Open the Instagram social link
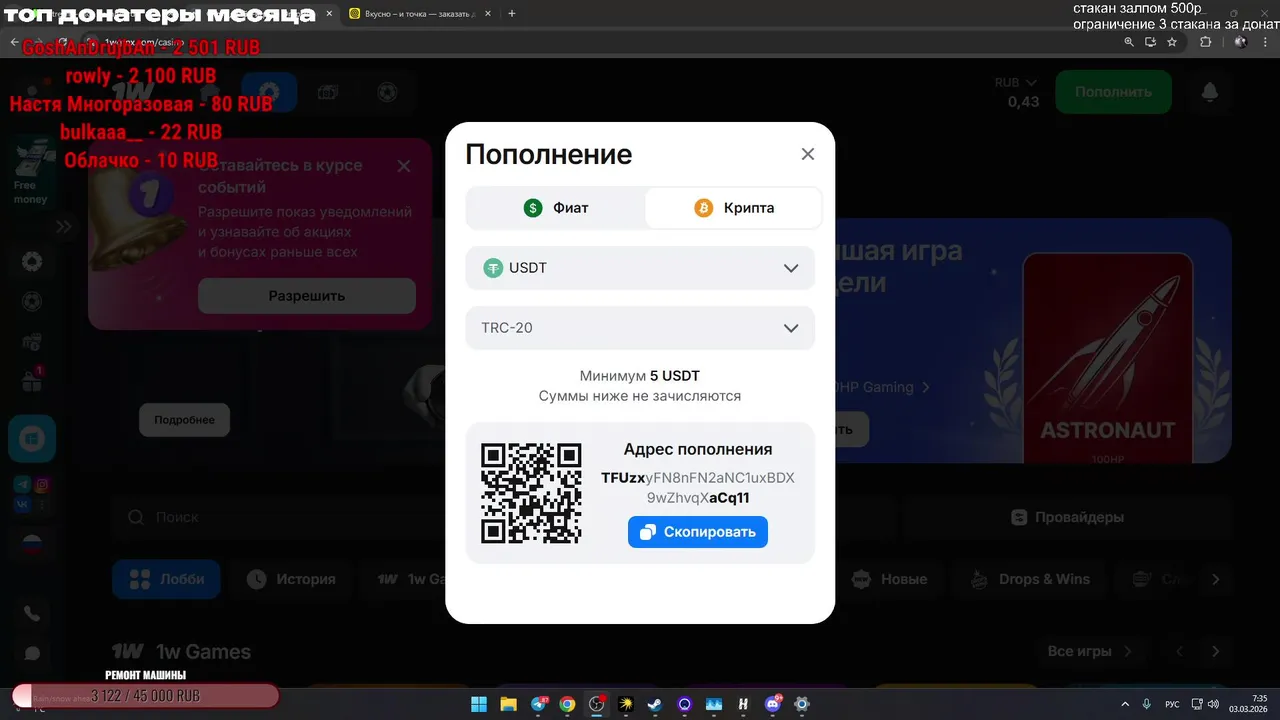The height and width of the screenshot is (720, 1280). tap(42, 485)
